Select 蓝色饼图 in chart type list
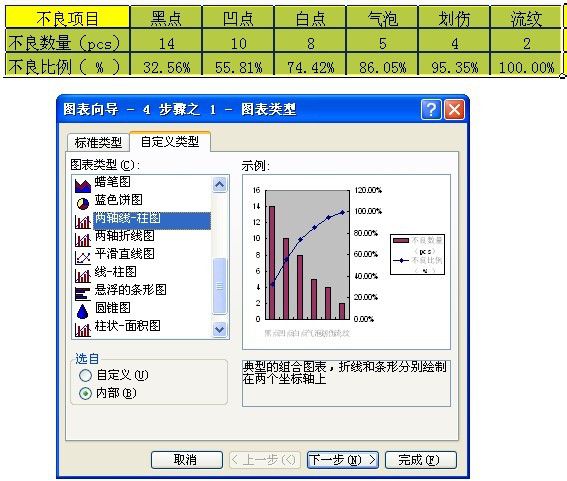 [x=119, y=199]
